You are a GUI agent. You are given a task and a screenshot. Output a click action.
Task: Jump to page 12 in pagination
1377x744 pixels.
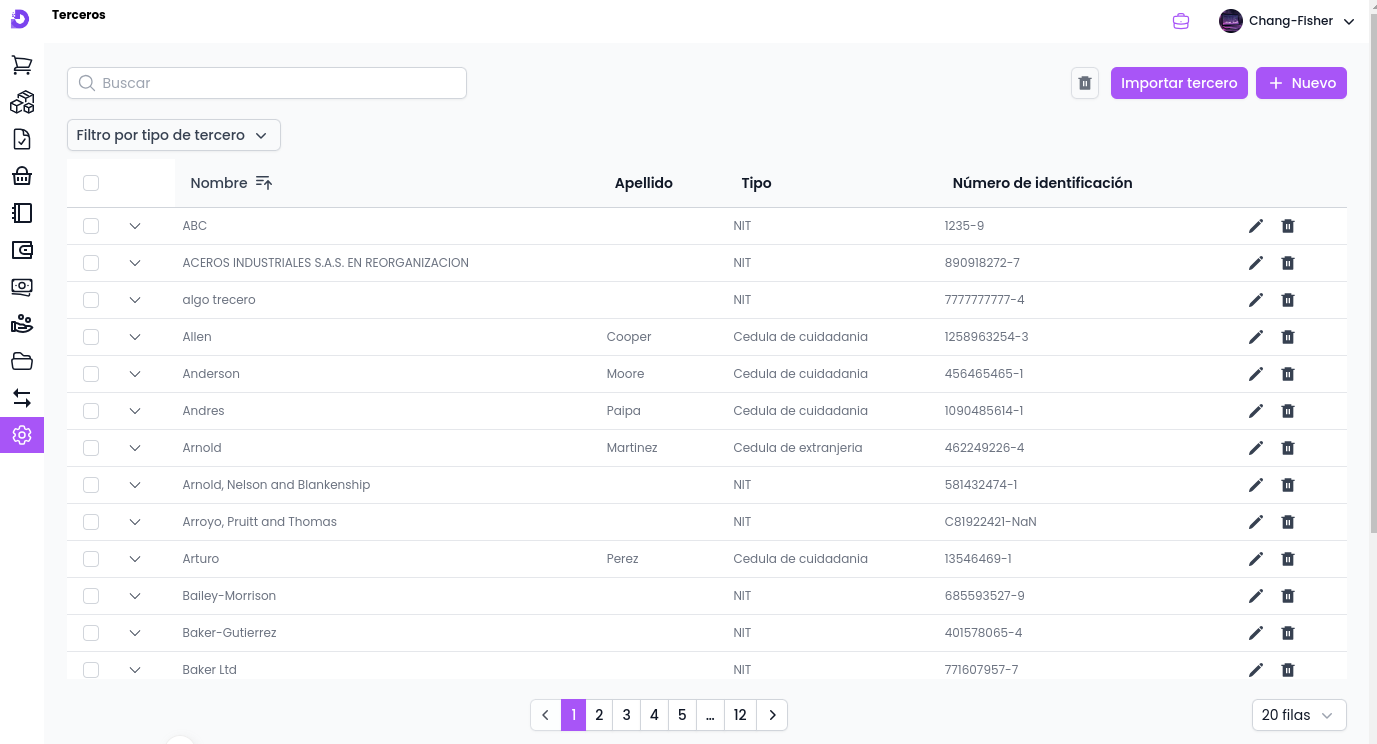click(739, 715)
